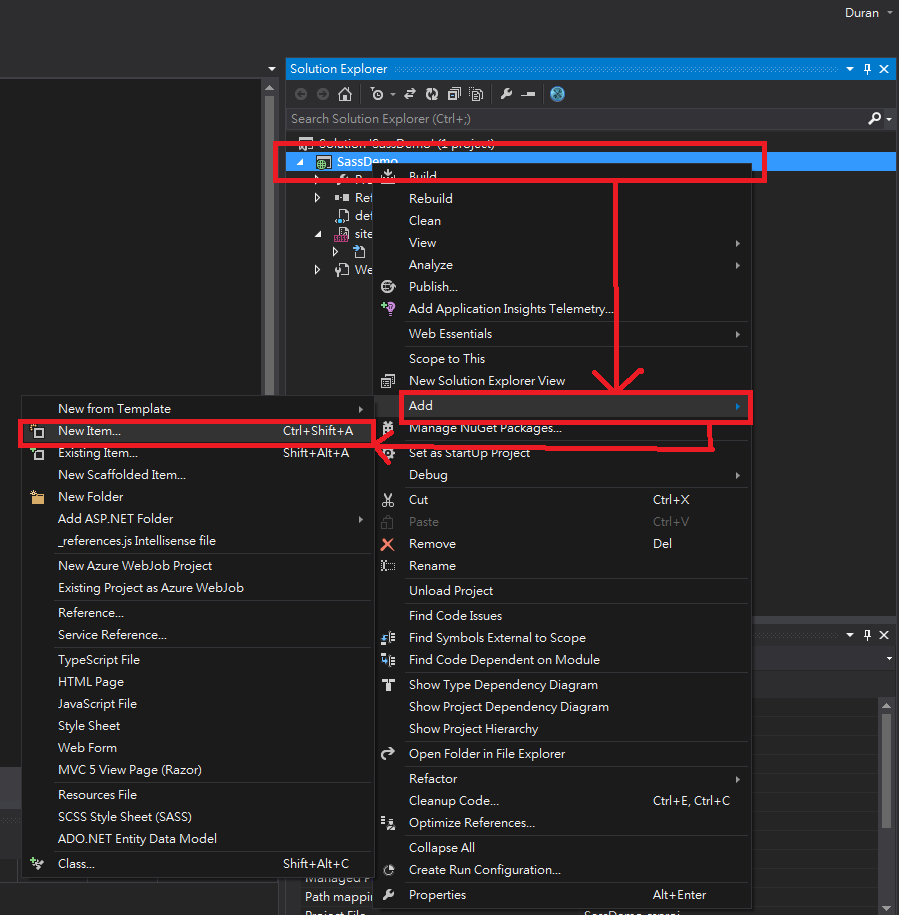Image resolution: width=899 pixels, height=915 pixels.
Task: Click the Remove red X icon
Action: click(389, 543)
